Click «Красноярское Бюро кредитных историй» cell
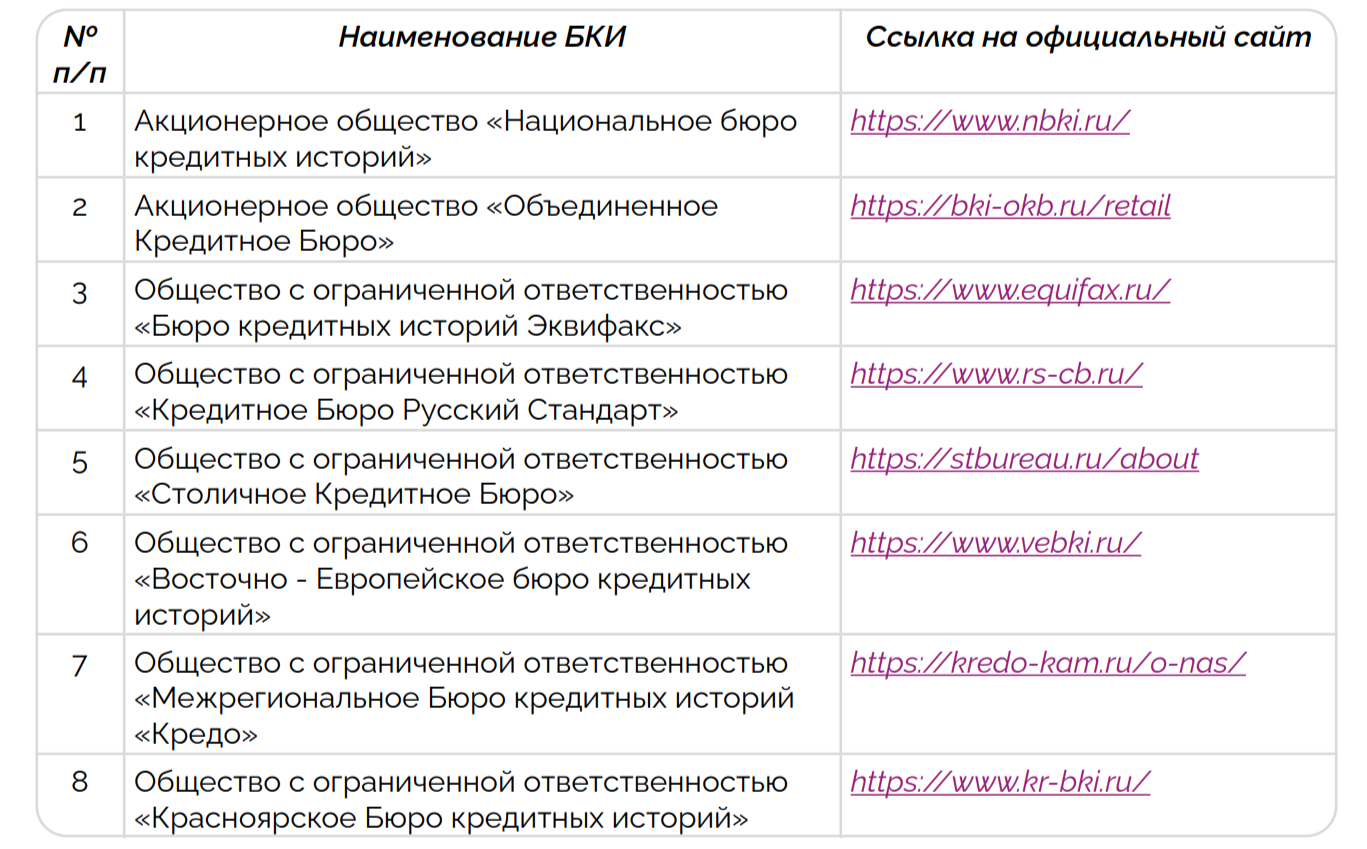This screenshot has height=849, width=1367. coord(441,819)
